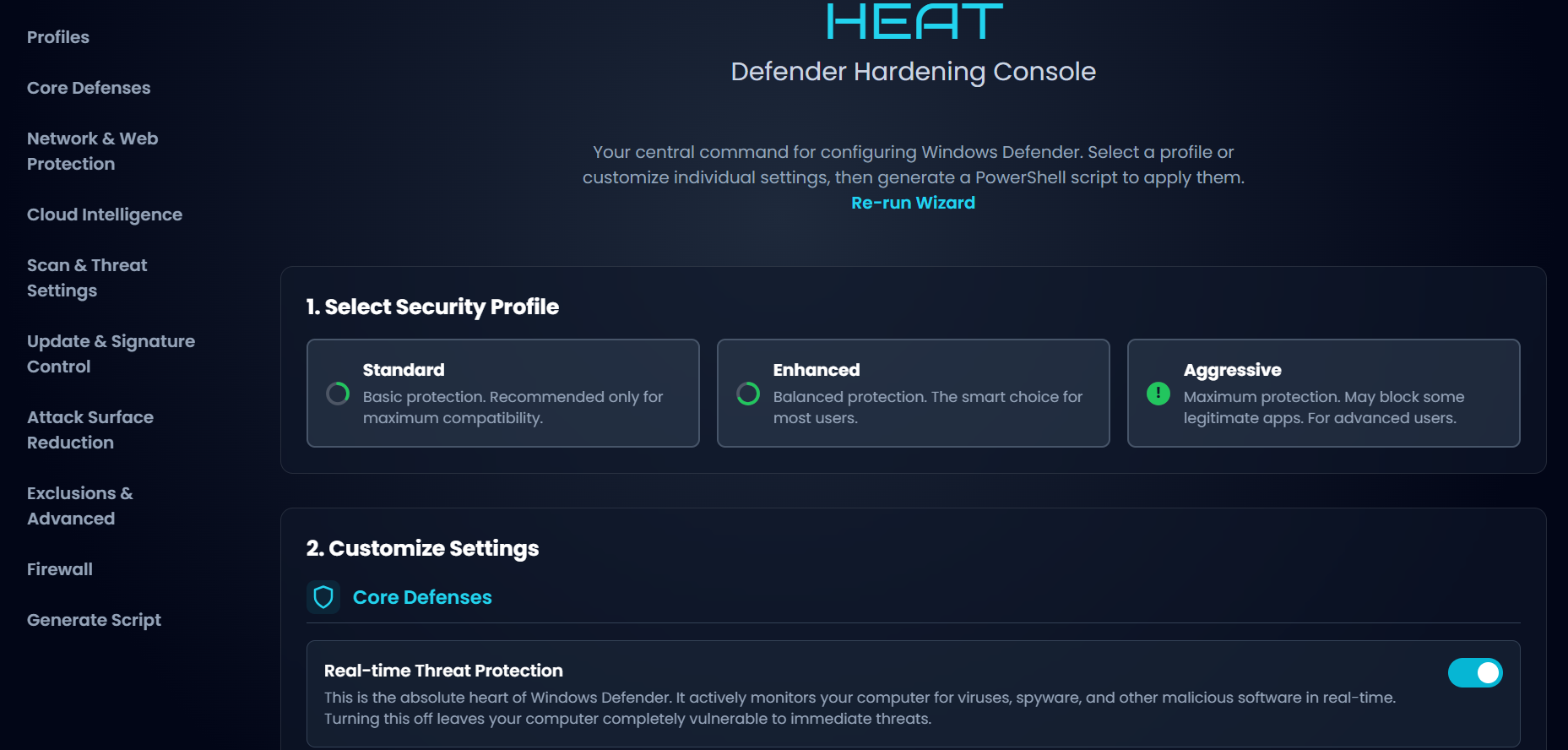Select the Standard security profile card
This screenshot has width=1568, height=750.
point(502,393)
